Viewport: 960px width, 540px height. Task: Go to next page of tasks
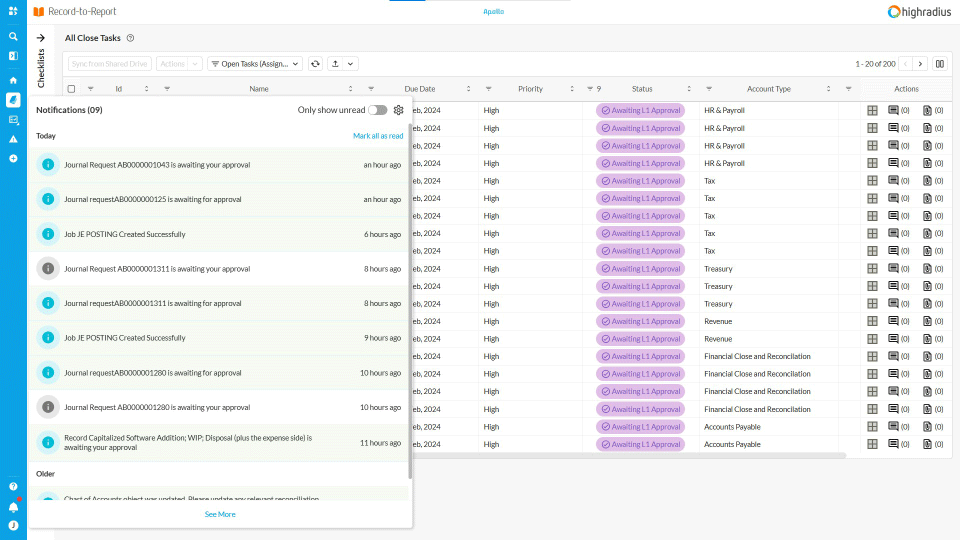pyautogui.click(x=920, y=64)
